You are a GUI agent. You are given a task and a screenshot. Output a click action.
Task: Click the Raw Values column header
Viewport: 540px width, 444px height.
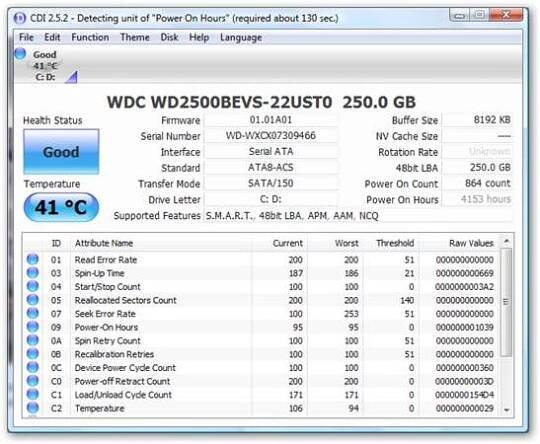click(459, 243)
